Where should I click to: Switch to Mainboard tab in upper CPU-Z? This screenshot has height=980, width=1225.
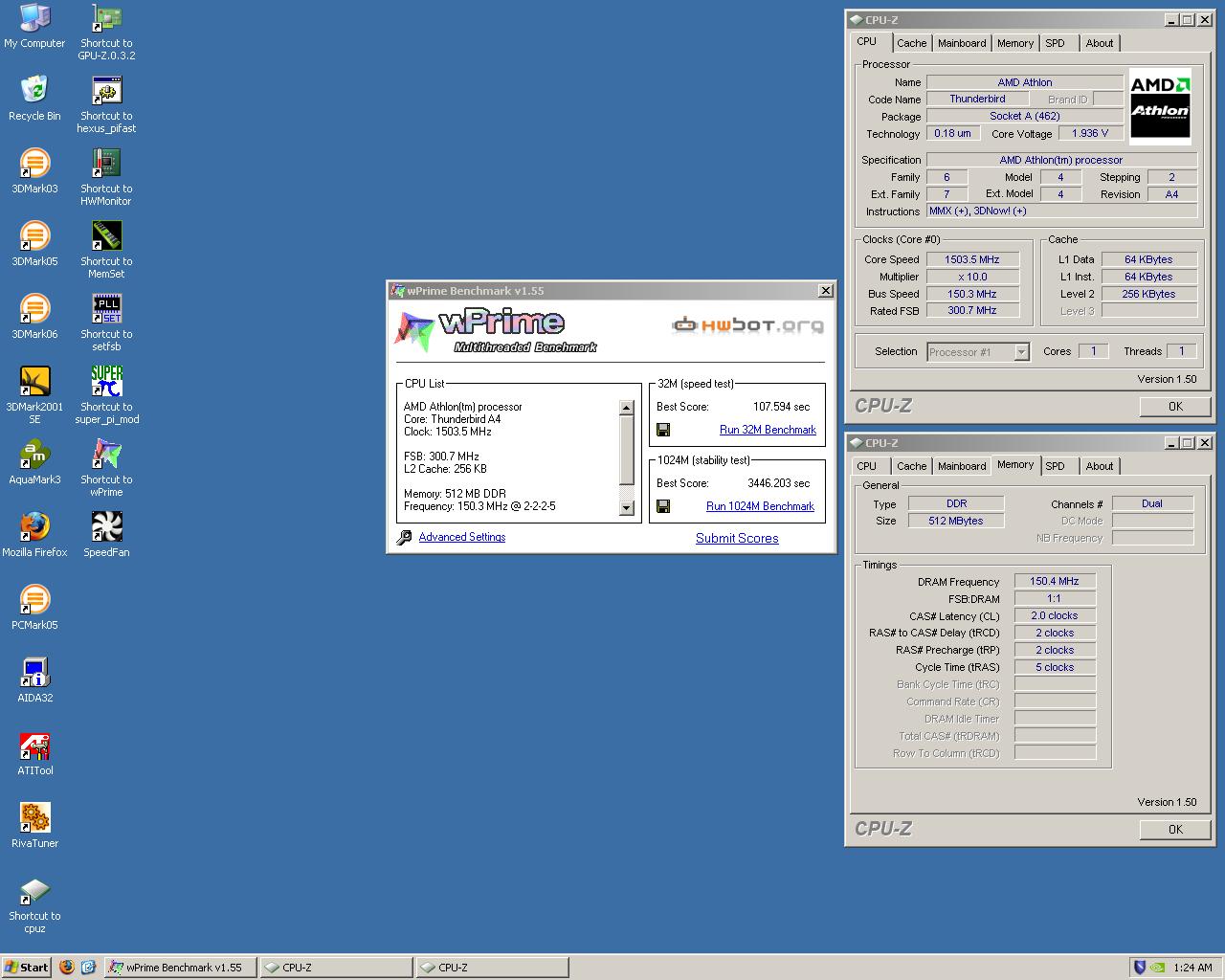[x=962, y=43]
